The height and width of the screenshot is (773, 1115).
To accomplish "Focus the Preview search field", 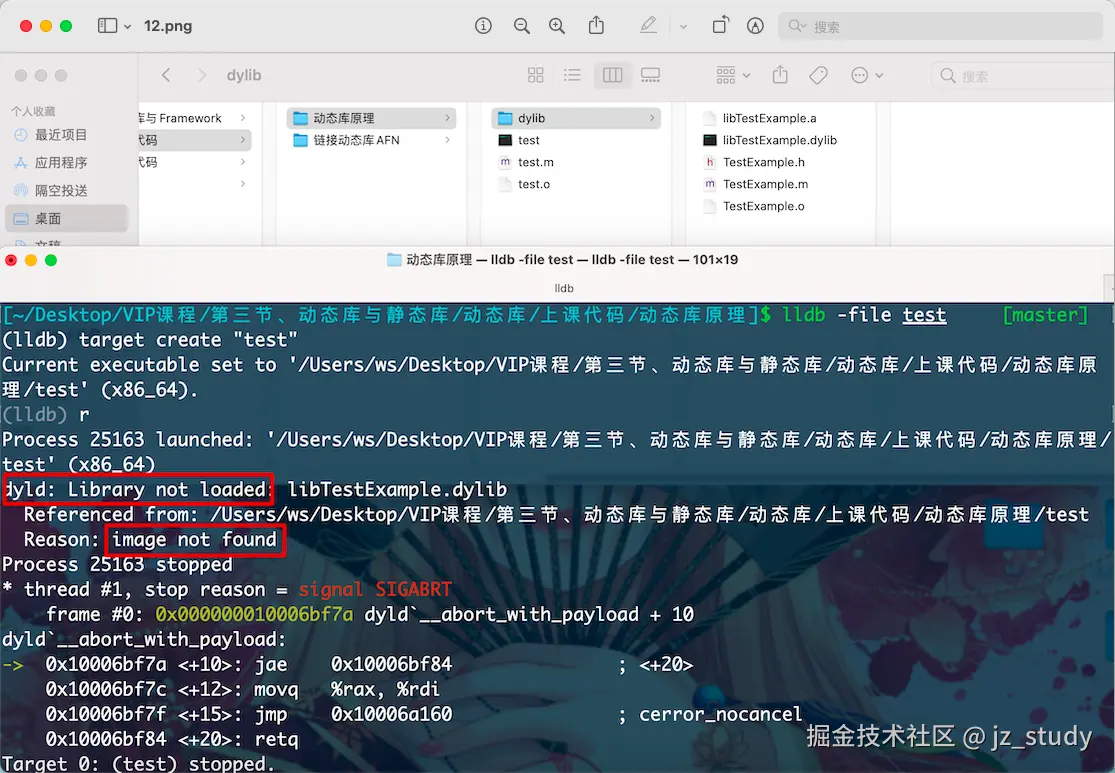I will [x=940, y=26].
